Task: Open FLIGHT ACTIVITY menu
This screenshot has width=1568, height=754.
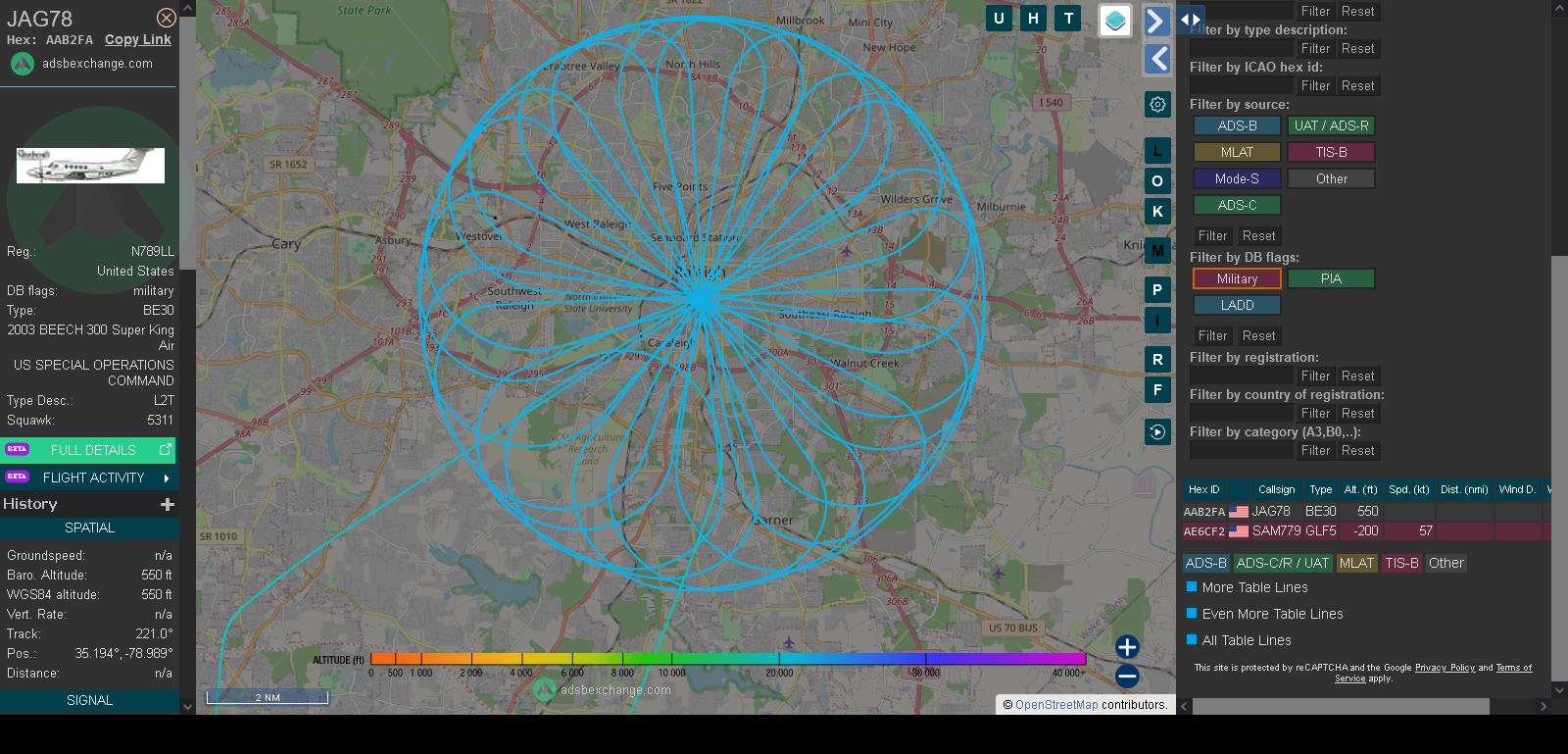Action: coord(88,478)
